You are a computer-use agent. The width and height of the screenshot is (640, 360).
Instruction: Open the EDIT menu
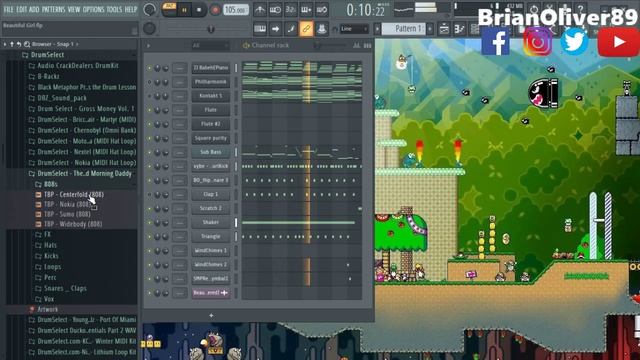(22, 9)
